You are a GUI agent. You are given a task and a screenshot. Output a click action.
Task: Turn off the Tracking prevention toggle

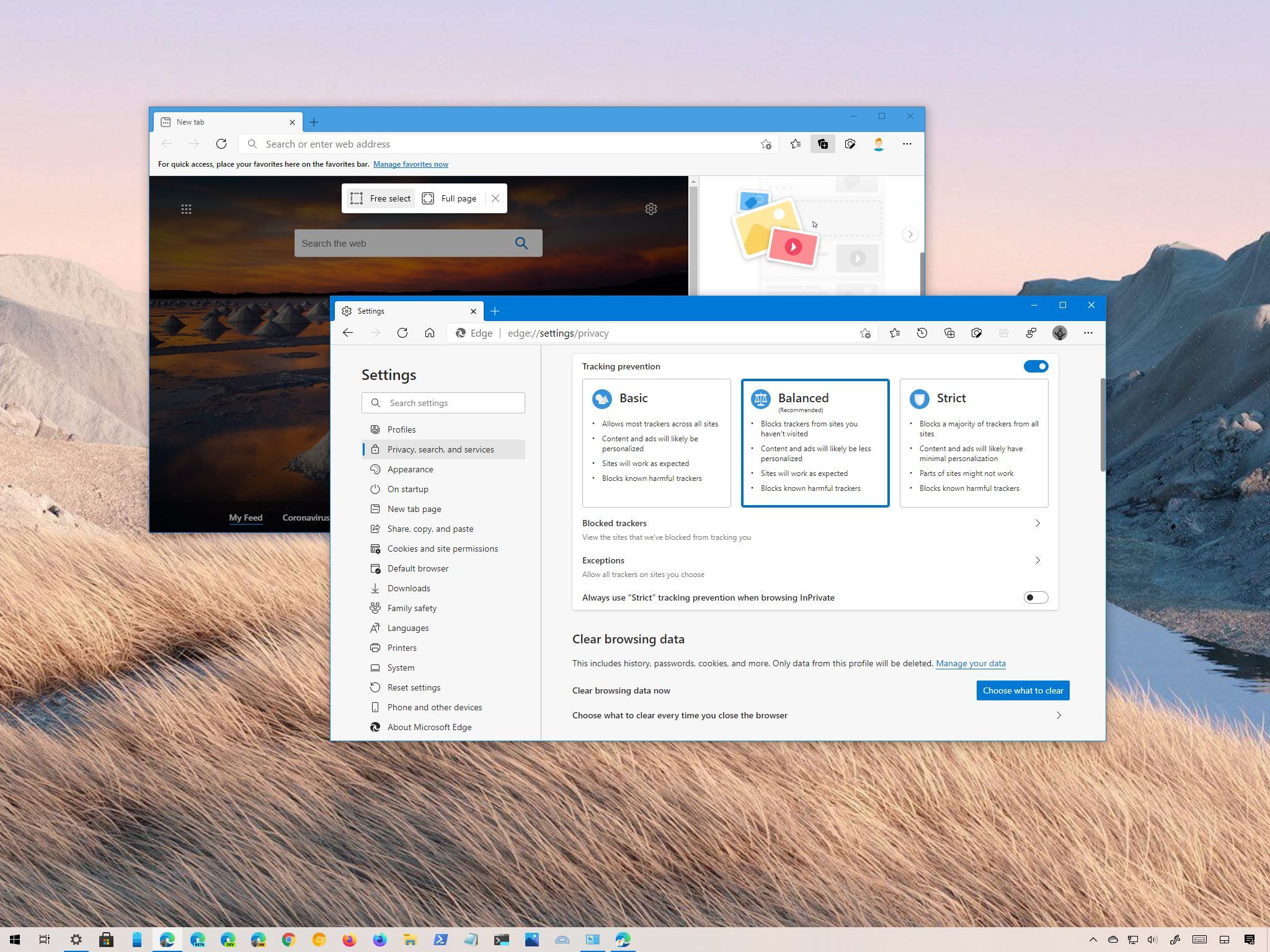[1036, 366]
